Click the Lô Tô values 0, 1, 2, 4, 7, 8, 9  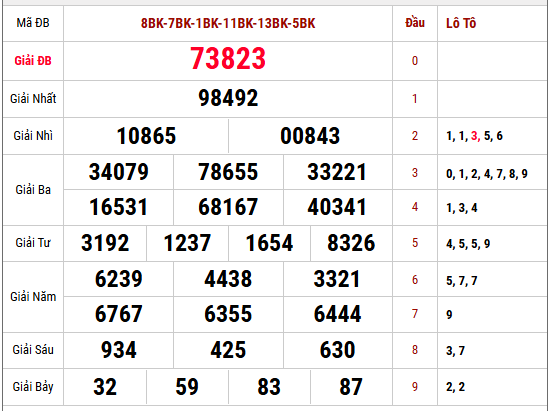pos(487,174)
